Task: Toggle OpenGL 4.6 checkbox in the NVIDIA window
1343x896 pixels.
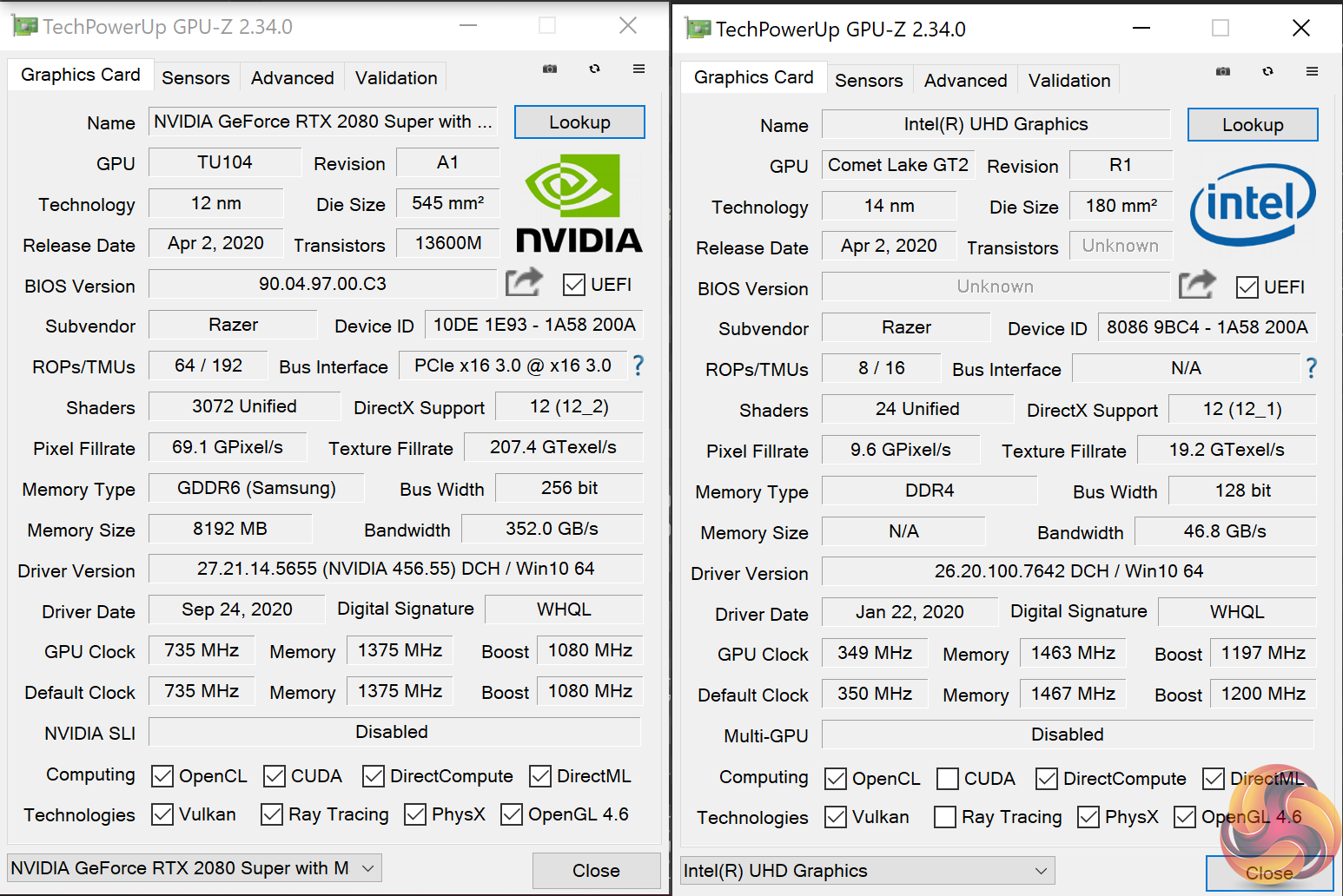Action: coord(511,814)
